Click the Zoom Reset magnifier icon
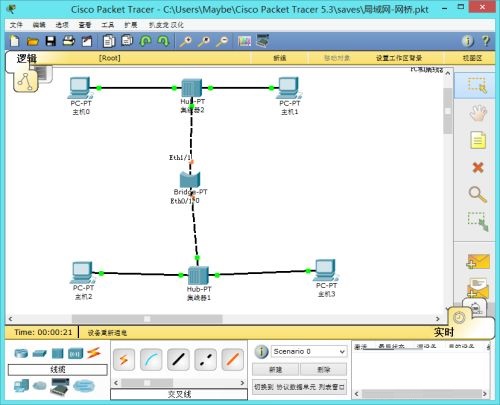The height and width of the screenshot is (405, 500). coord(204,41)
